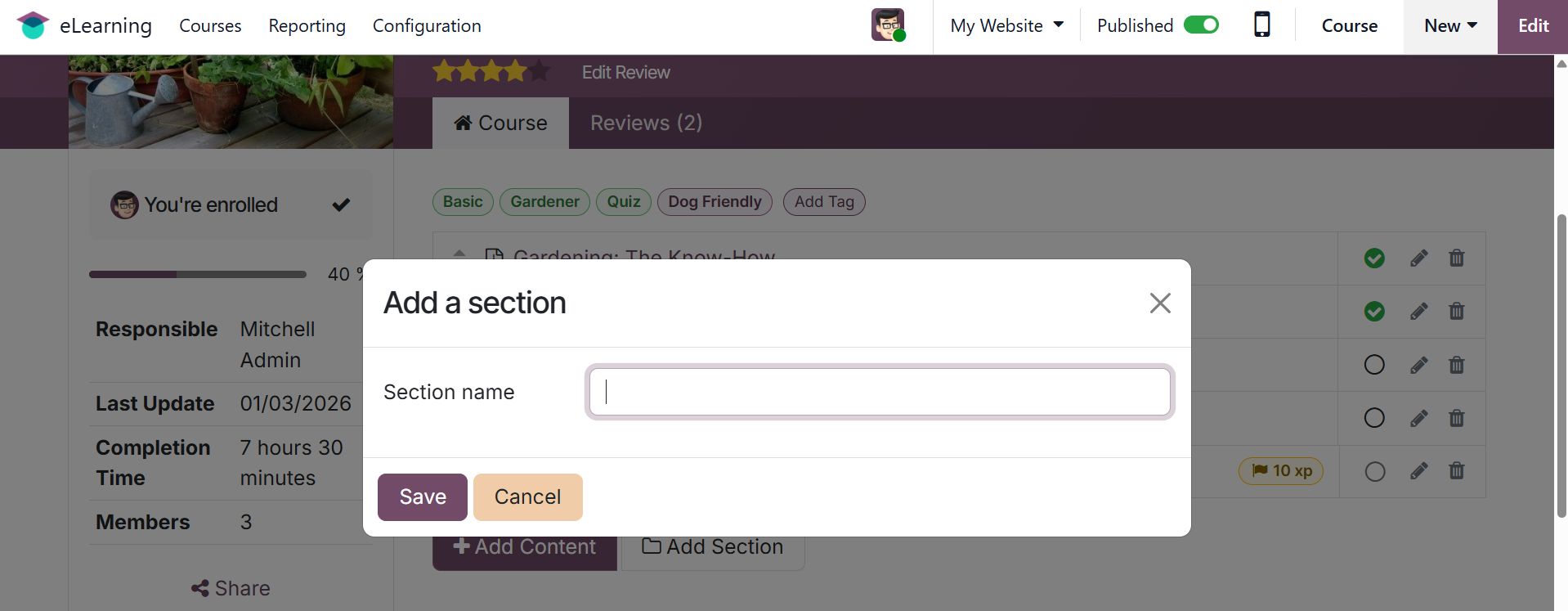This screenshot has width=1568, height=611.
Task: Click the pencil icon in the 10 xp row
Action: 1418,471
